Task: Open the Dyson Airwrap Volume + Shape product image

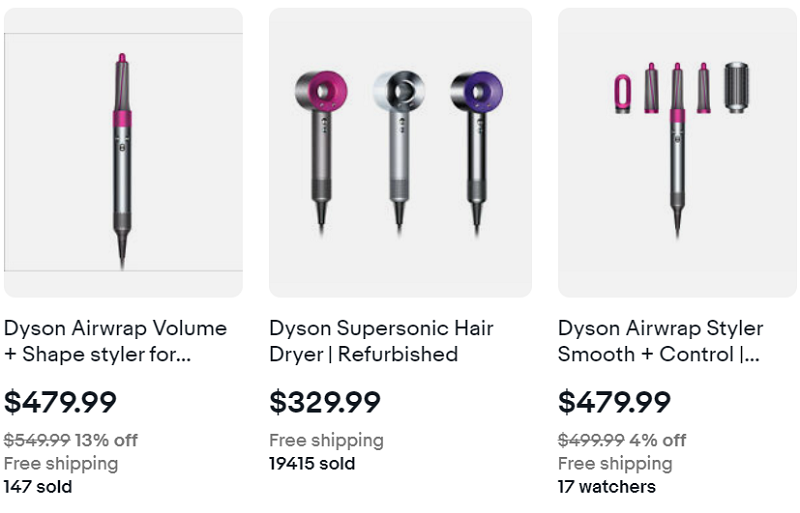Action: 123,152
